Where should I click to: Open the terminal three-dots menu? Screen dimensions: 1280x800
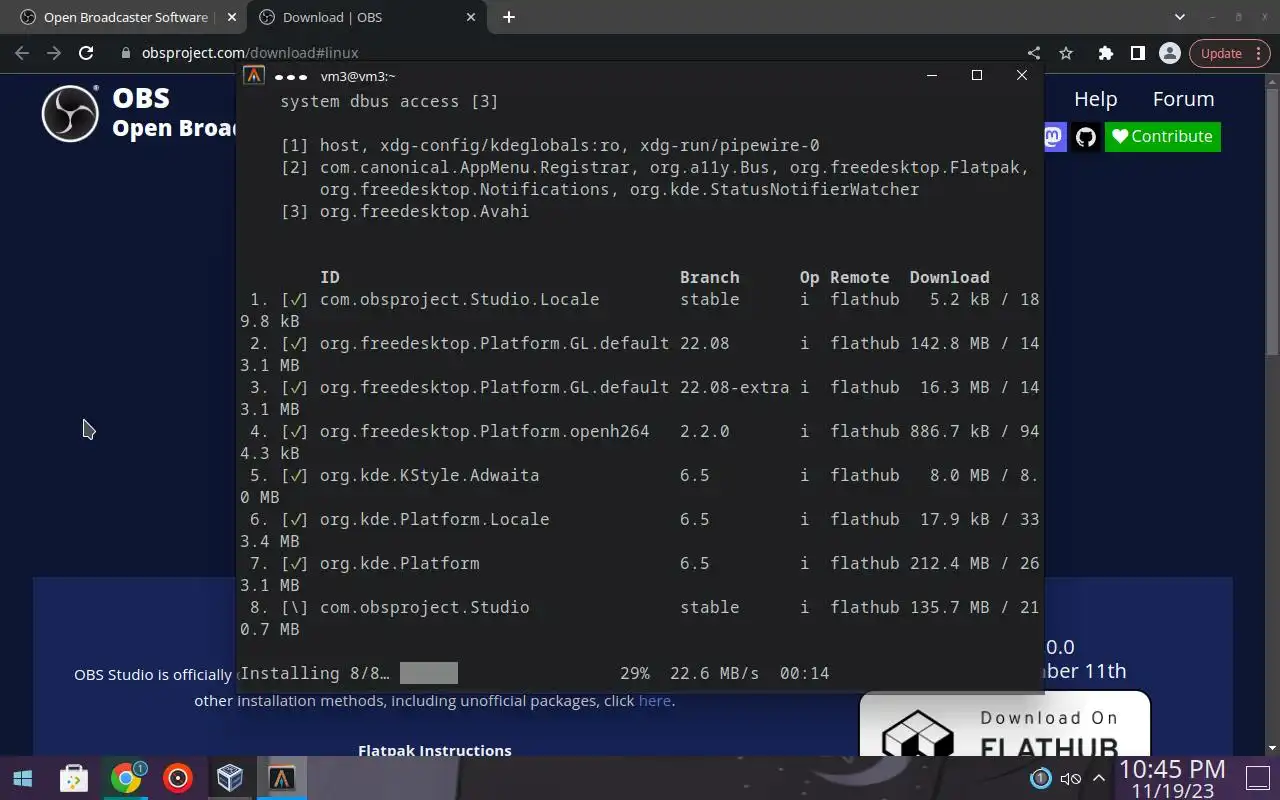291,76
